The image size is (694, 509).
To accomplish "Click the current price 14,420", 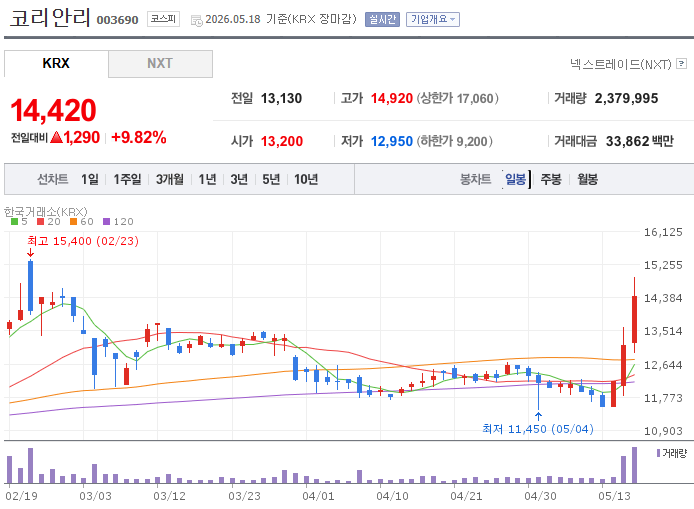I will click(53, 110).
